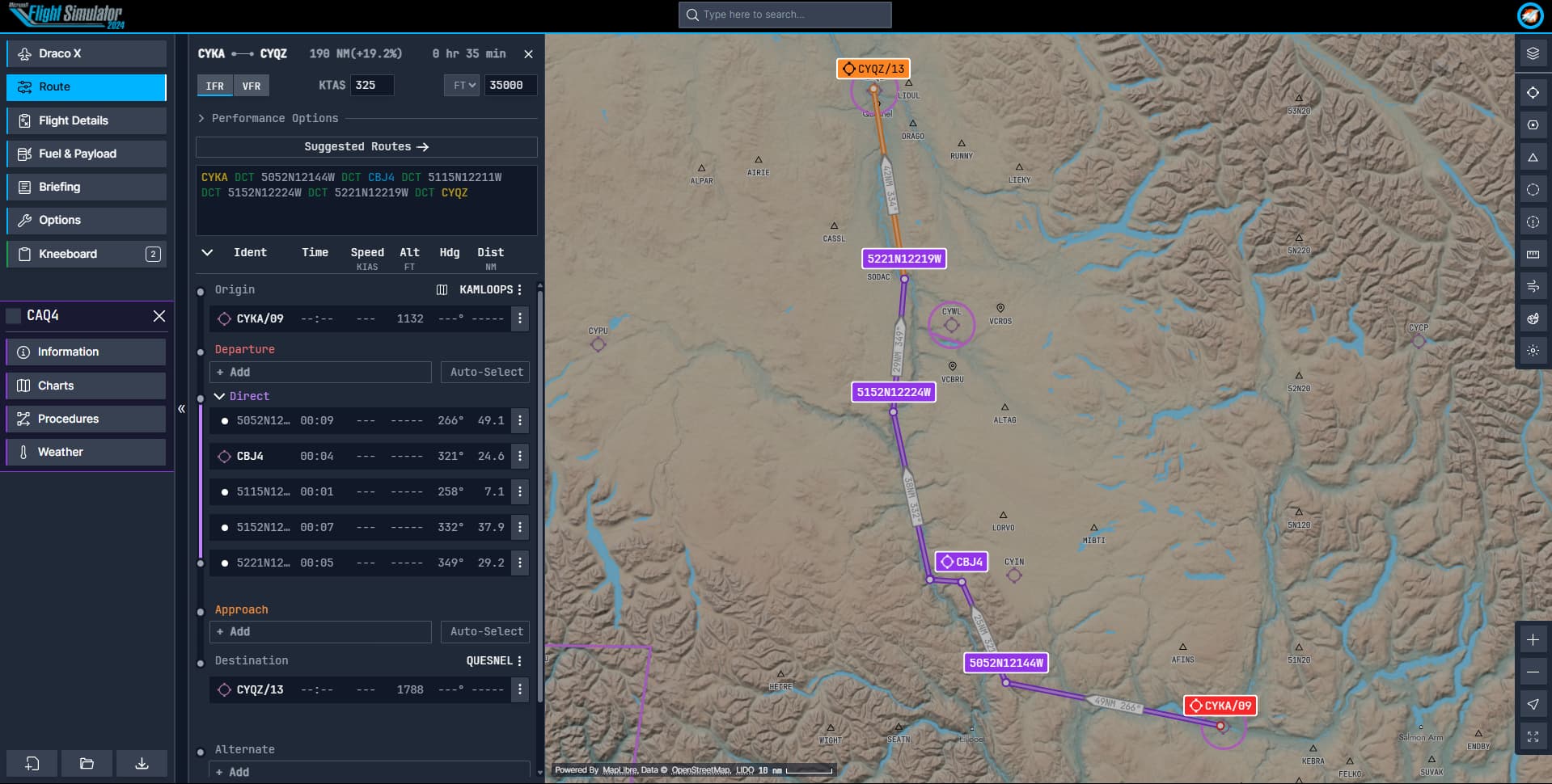This screenshot has width=1552, height=784.
Task: Open the altitude units FT dropdown
Action: pos(460,85)
